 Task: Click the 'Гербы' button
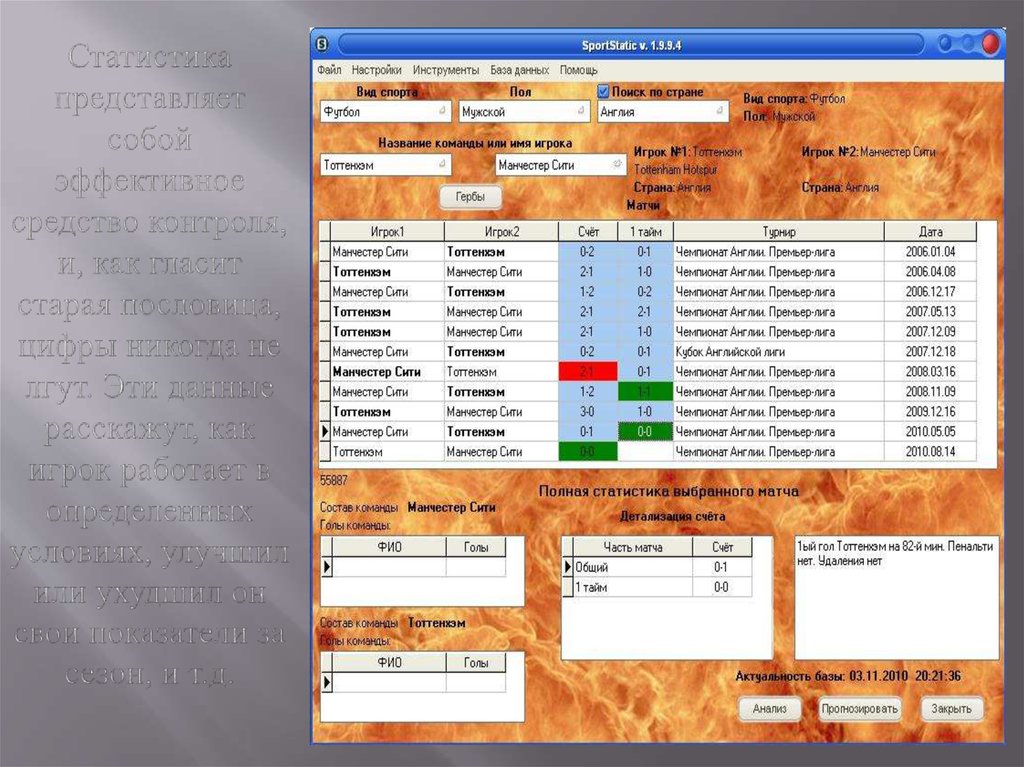point(470,198)
